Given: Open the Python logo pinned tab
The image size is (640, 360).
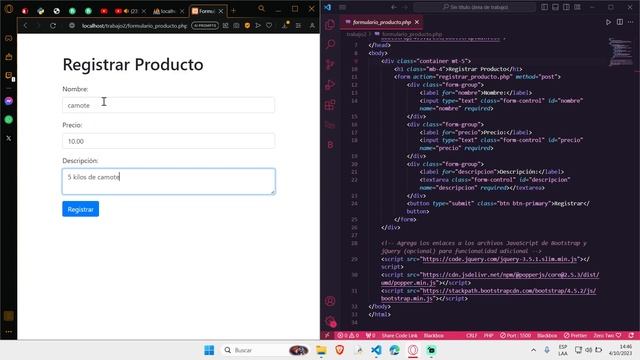Looking at the screenshot, I should point(40,11).
